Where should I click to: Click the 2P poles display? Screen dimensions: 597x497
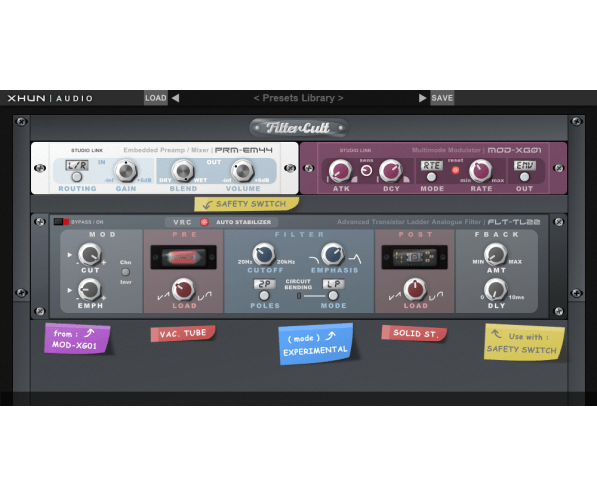(264, 284)
